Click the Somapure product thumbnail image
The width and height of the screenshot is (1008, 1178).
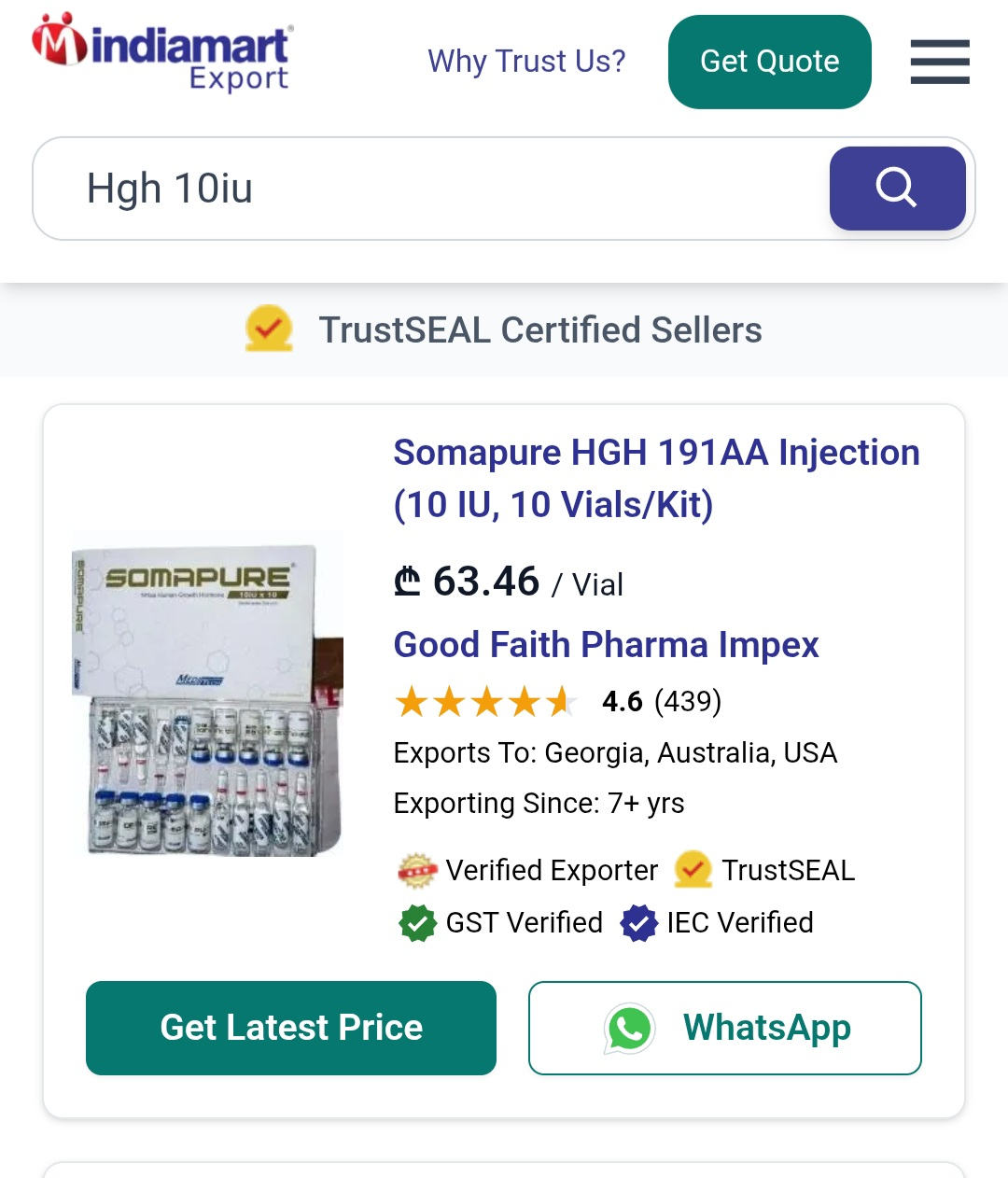click(x=208, y=694)
